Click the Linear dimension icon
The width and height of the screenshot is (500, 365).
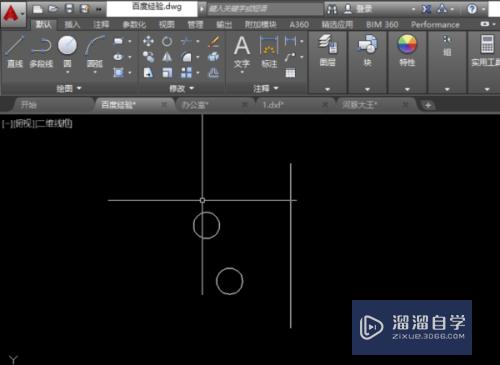coord(290,41)
